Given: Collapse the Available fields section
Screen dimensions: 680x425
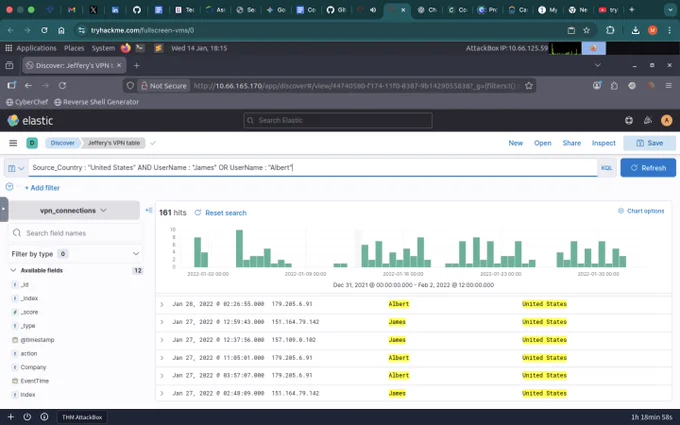Looking at the screenshot, I should pos(13,270).
